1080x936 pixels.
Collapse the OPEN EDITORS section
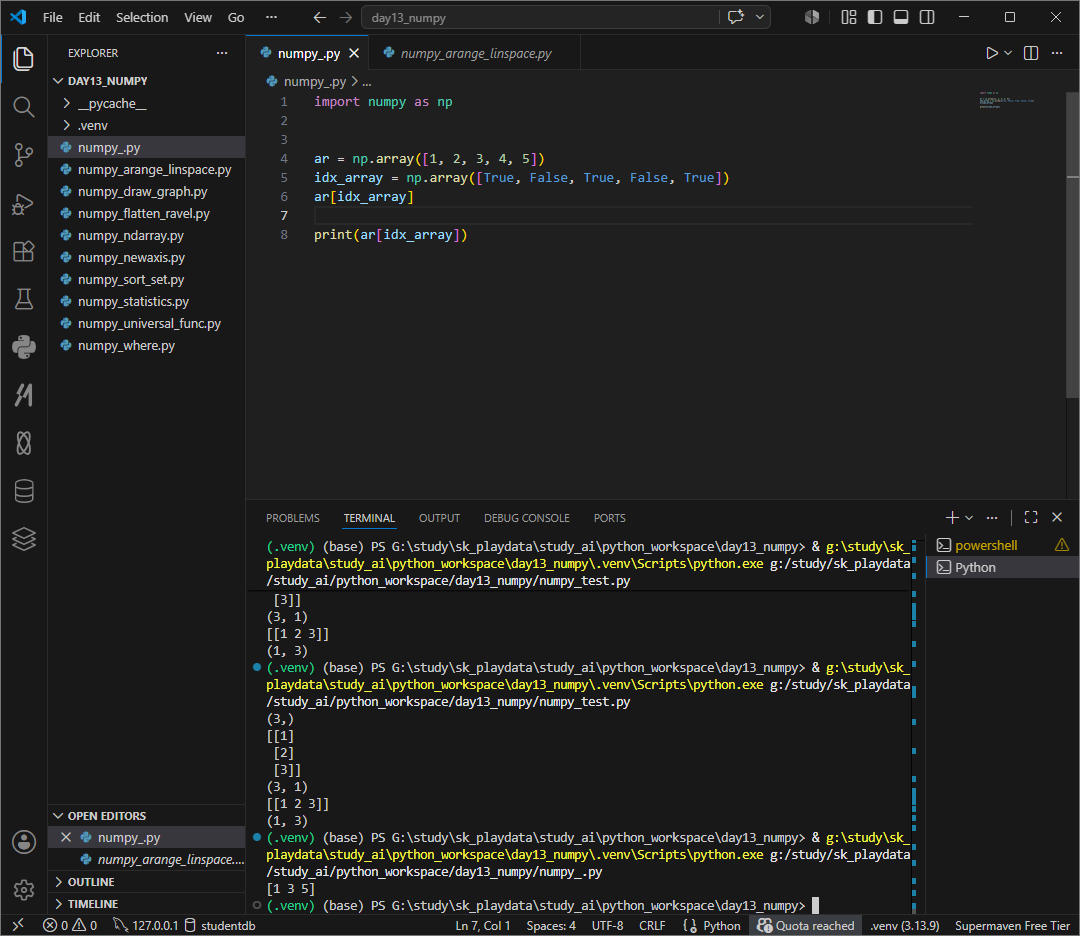(146, 815)
